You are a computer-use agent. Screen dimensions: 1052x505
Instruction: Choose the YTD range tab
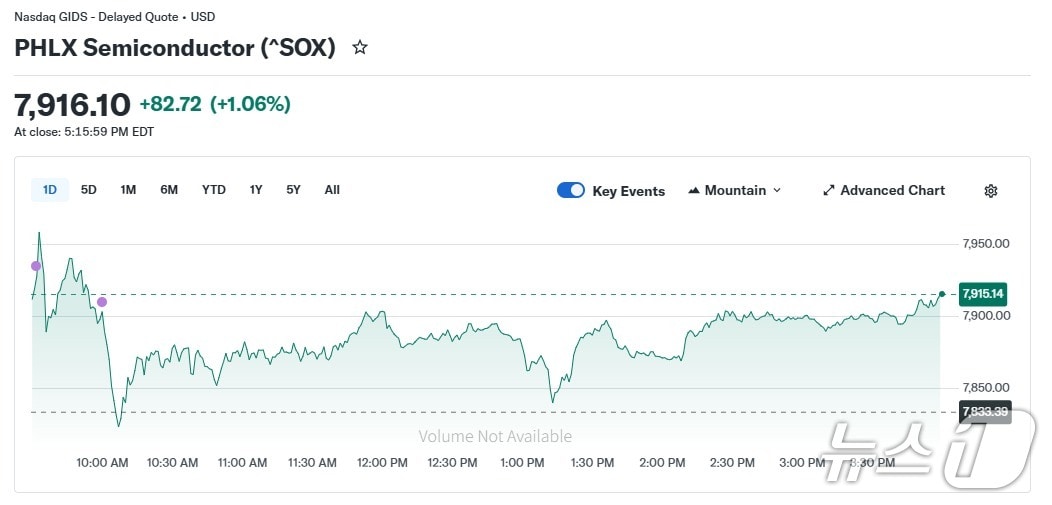tap(213, 190)
